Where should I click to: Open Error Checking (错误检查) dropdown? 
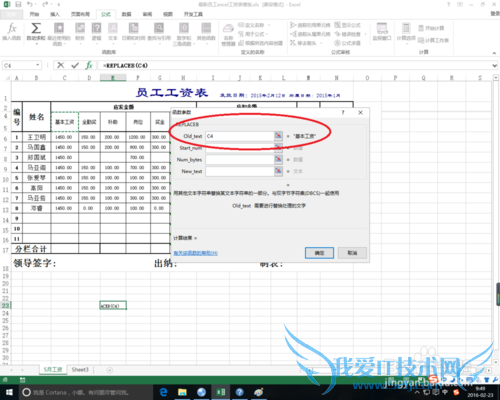(350, 34)
